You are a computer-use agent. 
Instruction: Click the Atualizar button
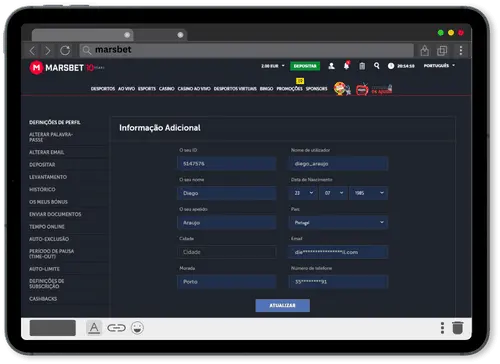click(x=283, y=305)
